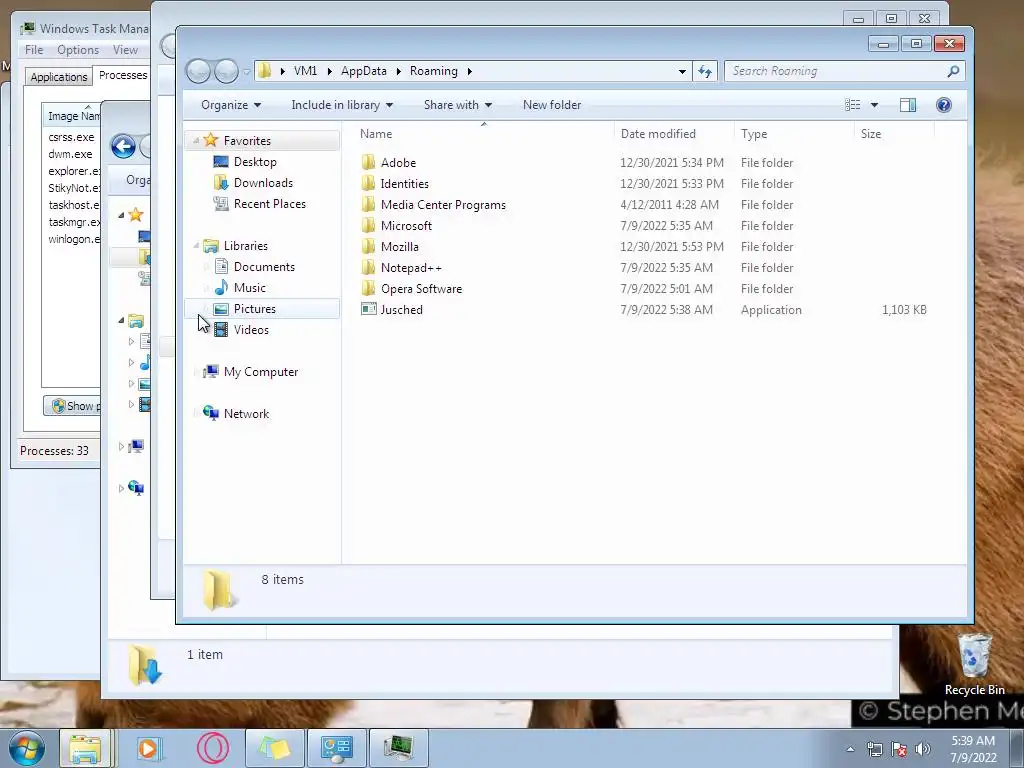Open the Share with dropdown
The image size is (1024, 768).
[458, 105]
